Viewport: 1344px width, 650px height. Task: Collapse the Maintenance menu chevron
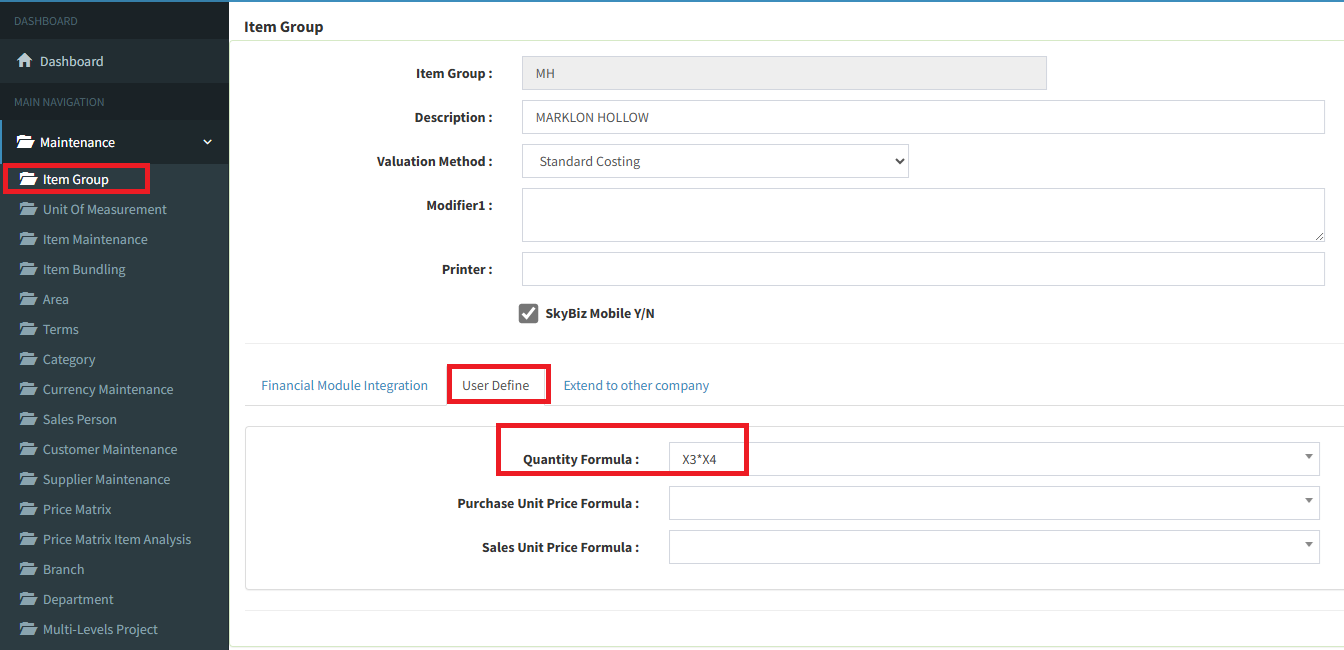pyautogui.click(x=208, y=142)
